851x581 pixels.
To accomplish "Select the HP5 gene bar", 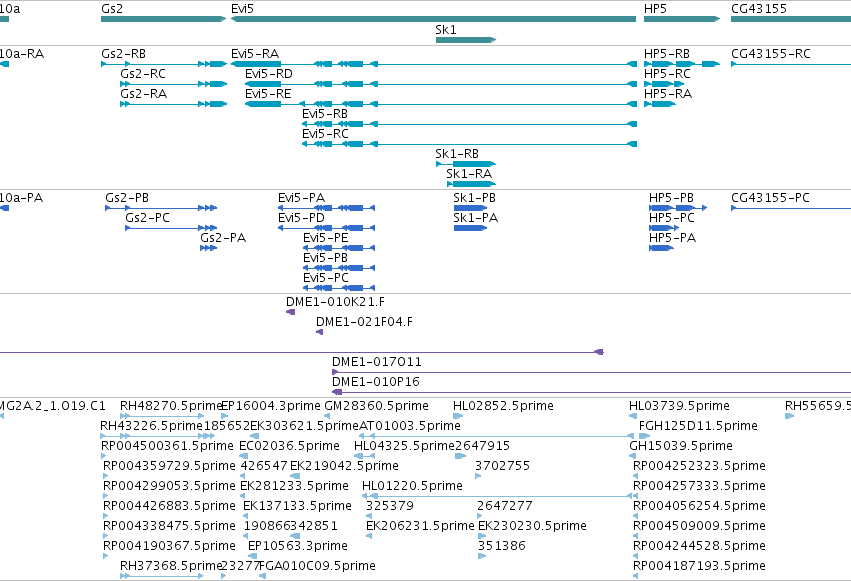I will point(682,19).
